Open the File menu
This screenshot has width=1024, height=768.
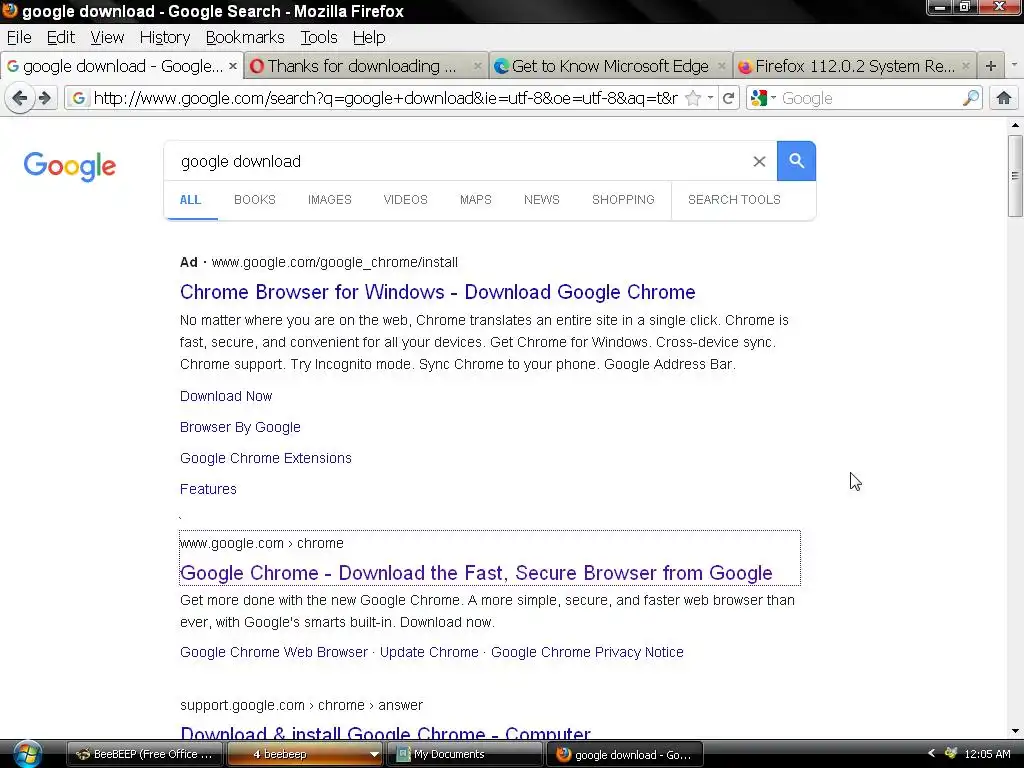(x=19, y=37)
